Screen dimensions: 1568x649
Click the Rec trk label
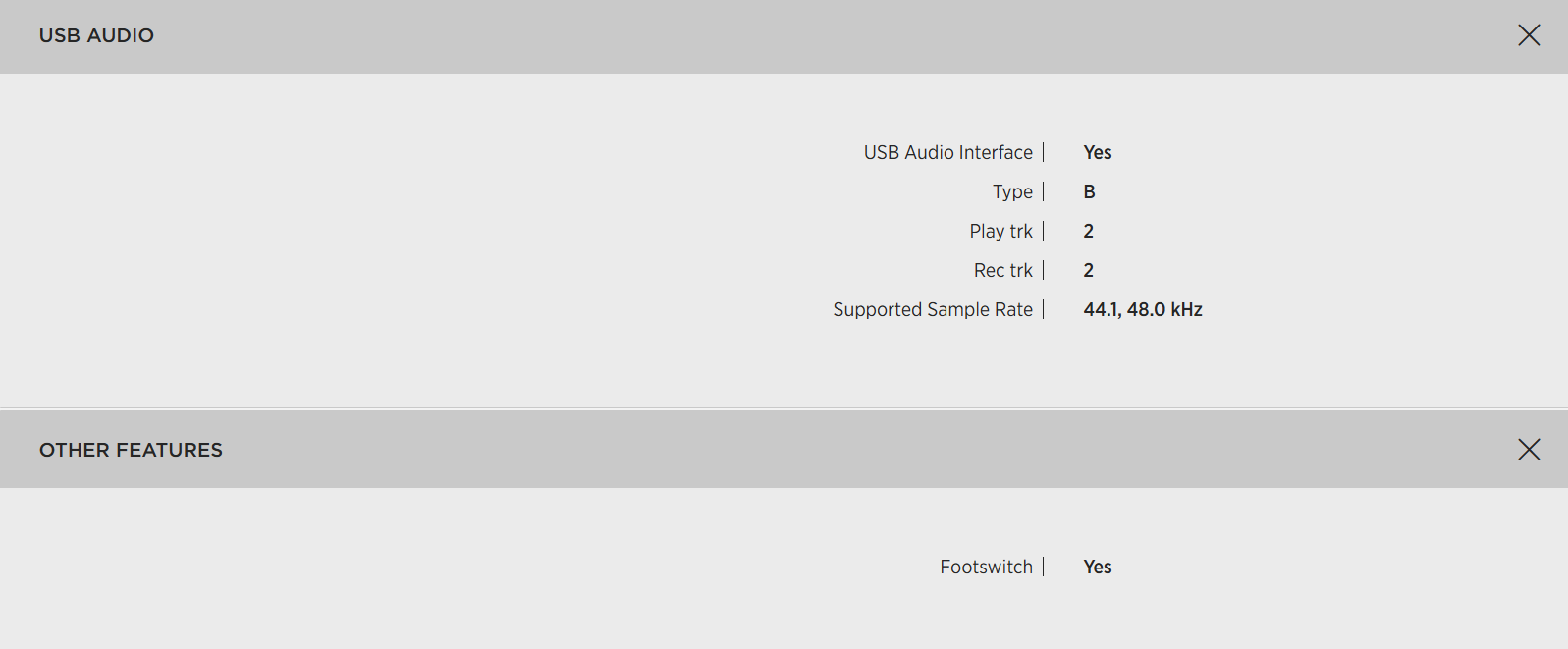click(1002, 270)
